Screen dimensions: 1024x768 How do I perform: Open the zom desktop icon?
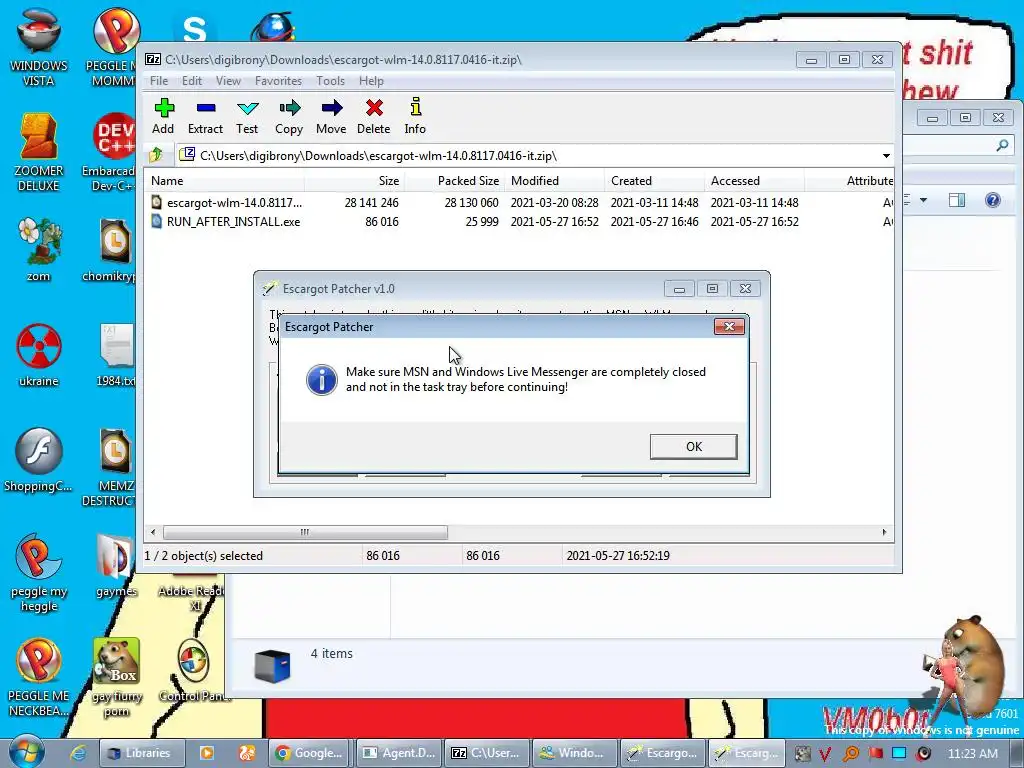coord(39,249)
